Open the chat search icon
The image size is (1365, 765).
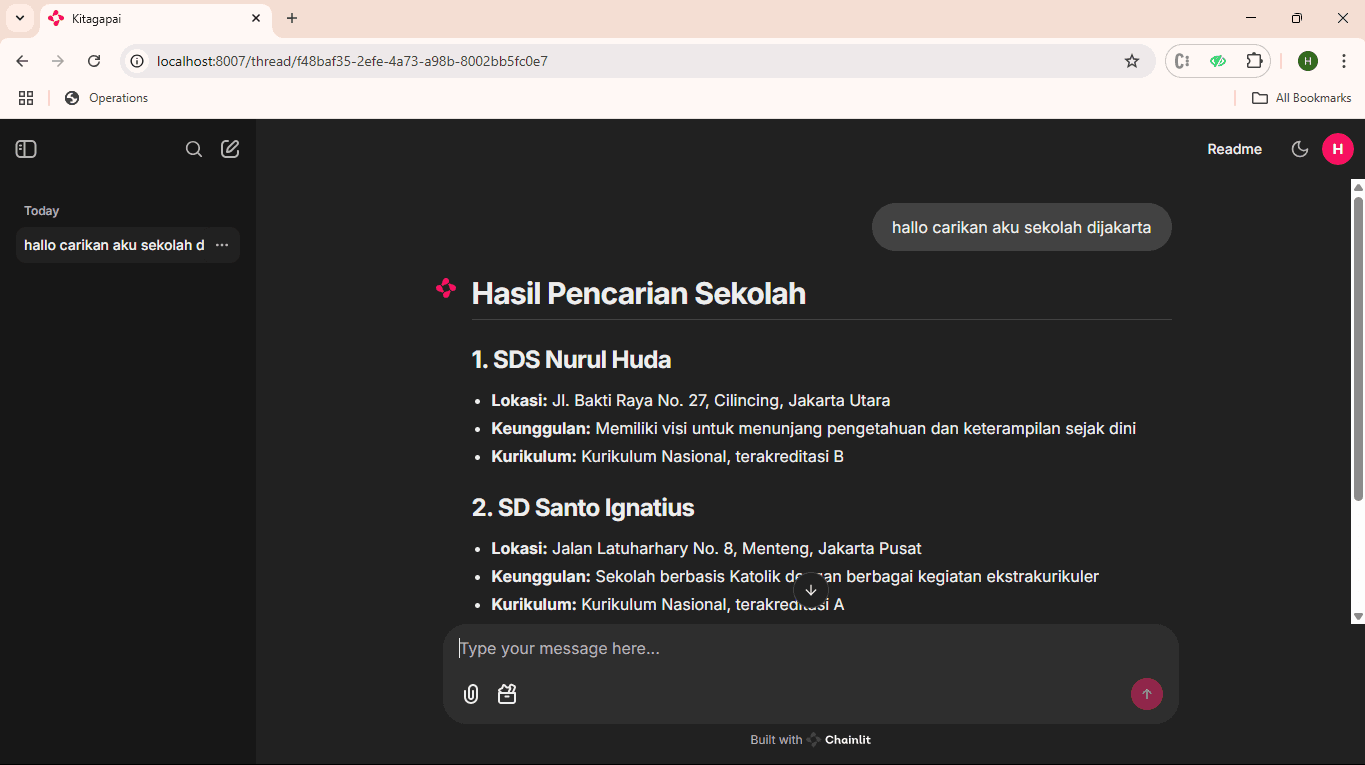click(x=194, y=149)
